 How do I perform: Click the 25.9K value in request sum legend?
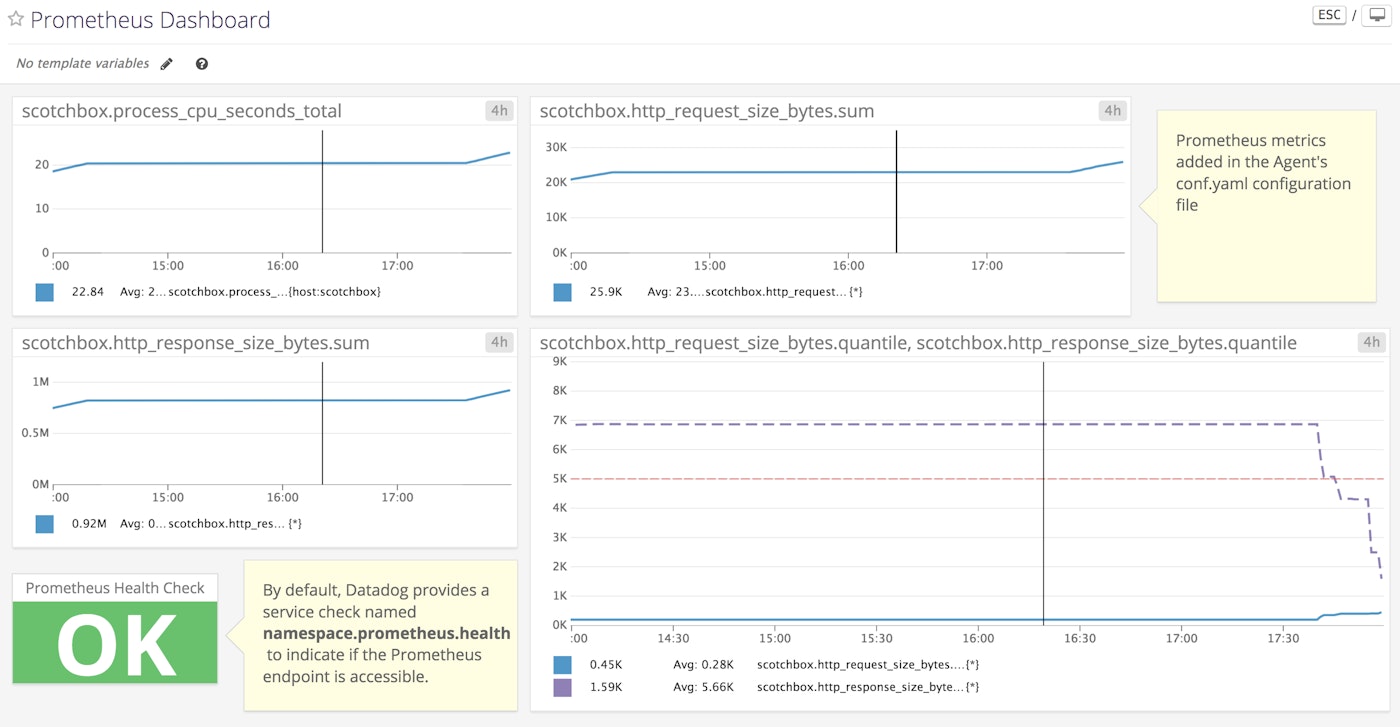[607, 292]
